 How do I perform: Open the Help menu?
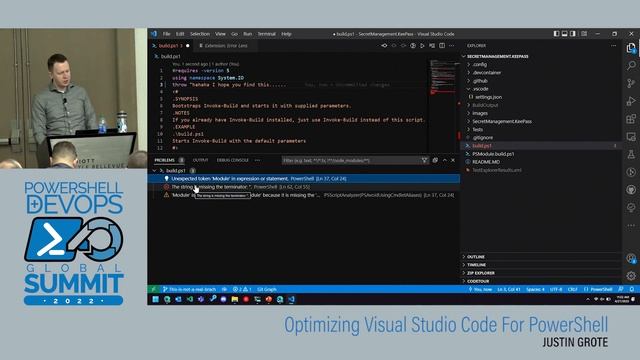click(286, 34)
